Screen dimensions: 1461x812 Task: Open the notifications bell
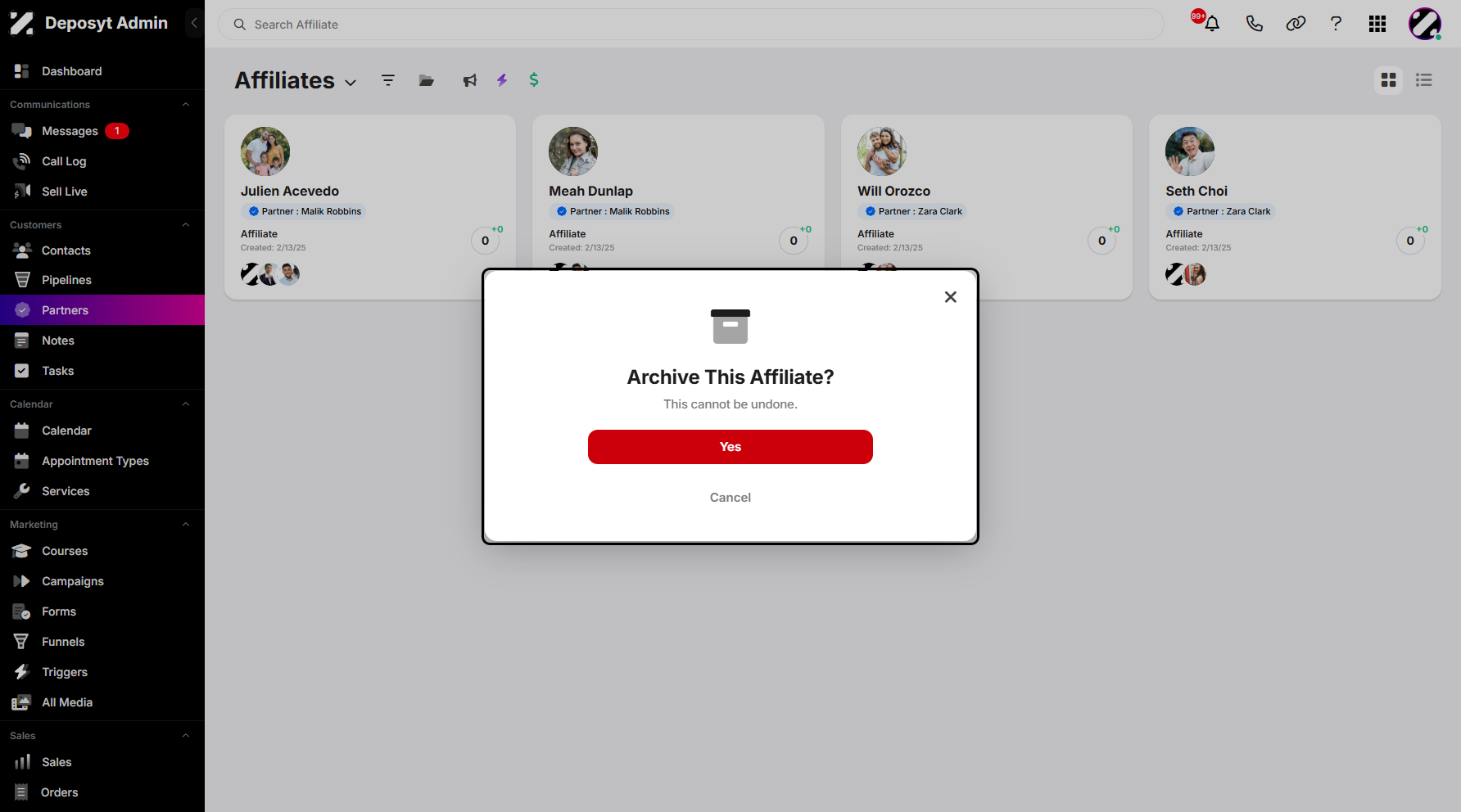coord(1211,24)
